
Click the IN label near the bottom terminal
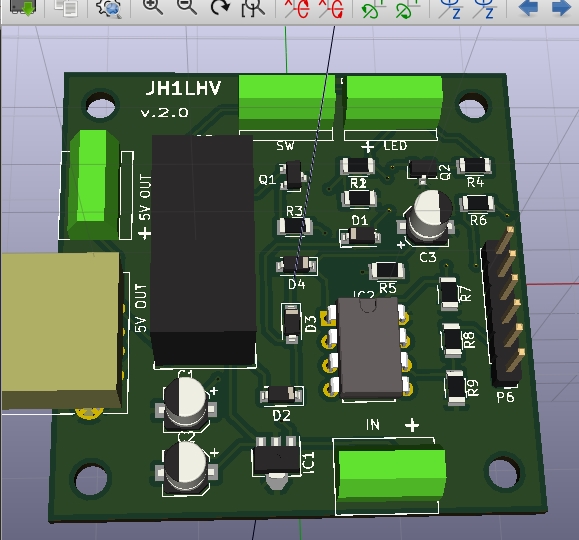[x=373, y=425]
